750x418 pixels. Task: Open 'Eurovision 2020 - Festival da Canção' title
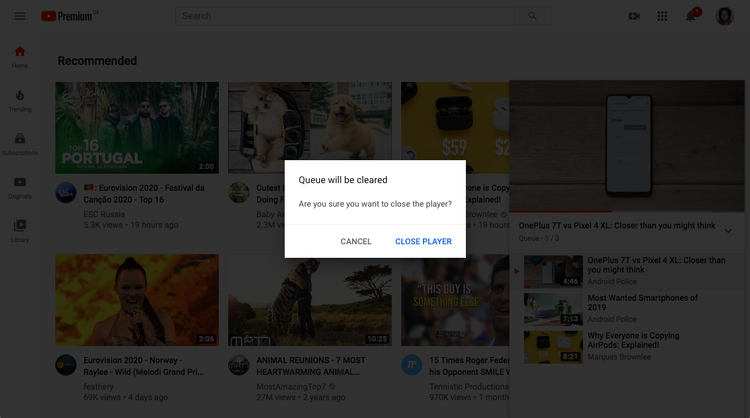coord(144,194)
